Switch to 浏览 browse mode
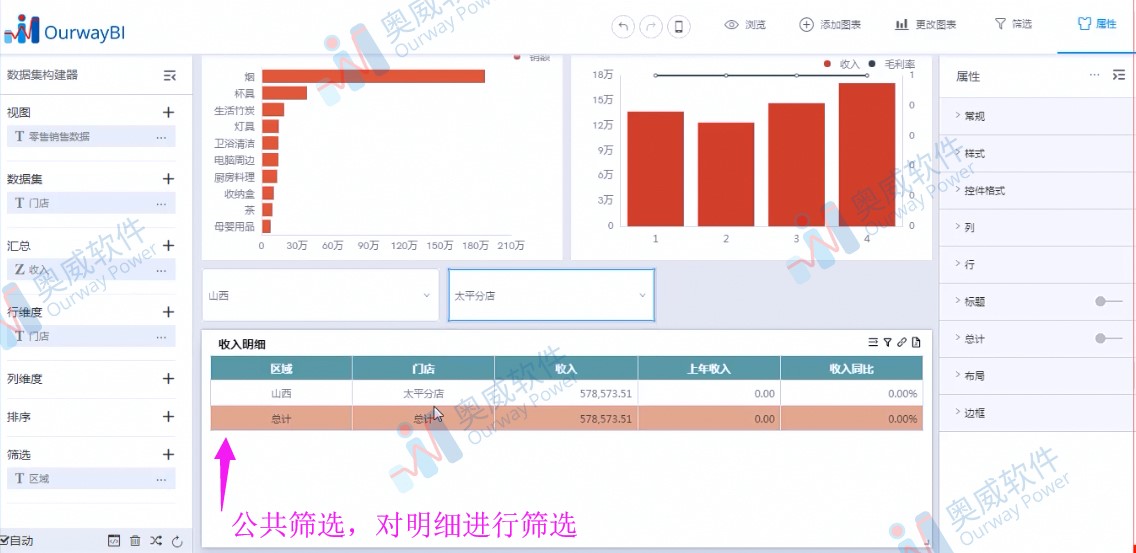Image resolution: width=1136 pixels, height=553 pixels. (746, 25)
